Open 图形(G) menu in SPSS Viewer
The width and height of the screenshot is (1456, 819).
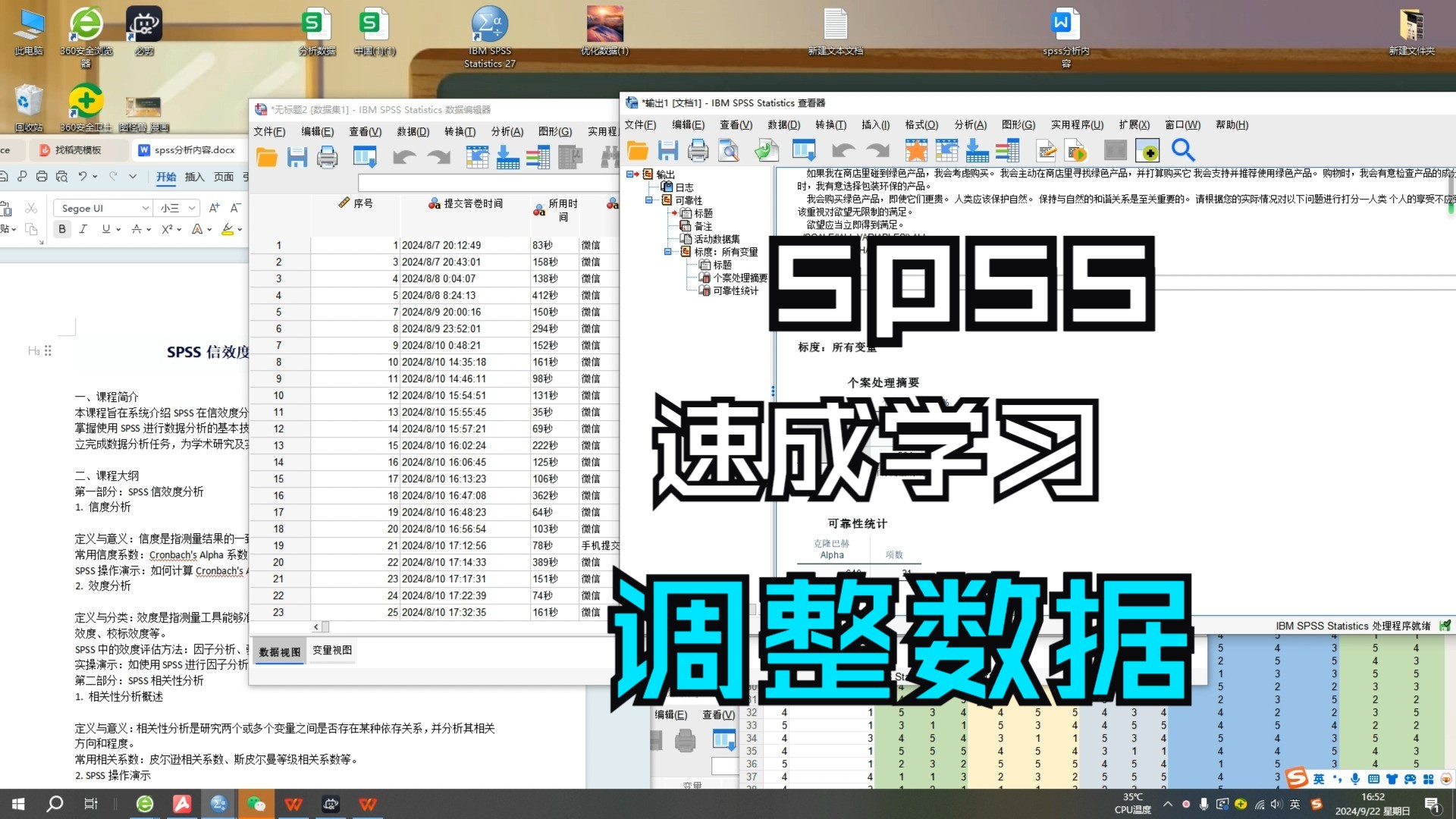pos(1018,125)
